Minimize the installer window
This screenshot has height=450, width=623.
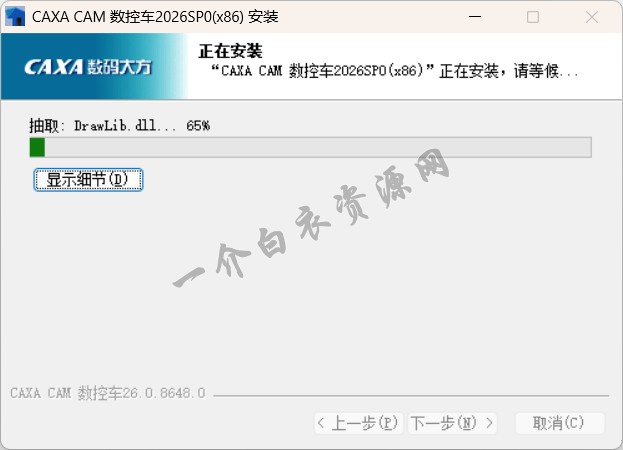click(476, 17)
